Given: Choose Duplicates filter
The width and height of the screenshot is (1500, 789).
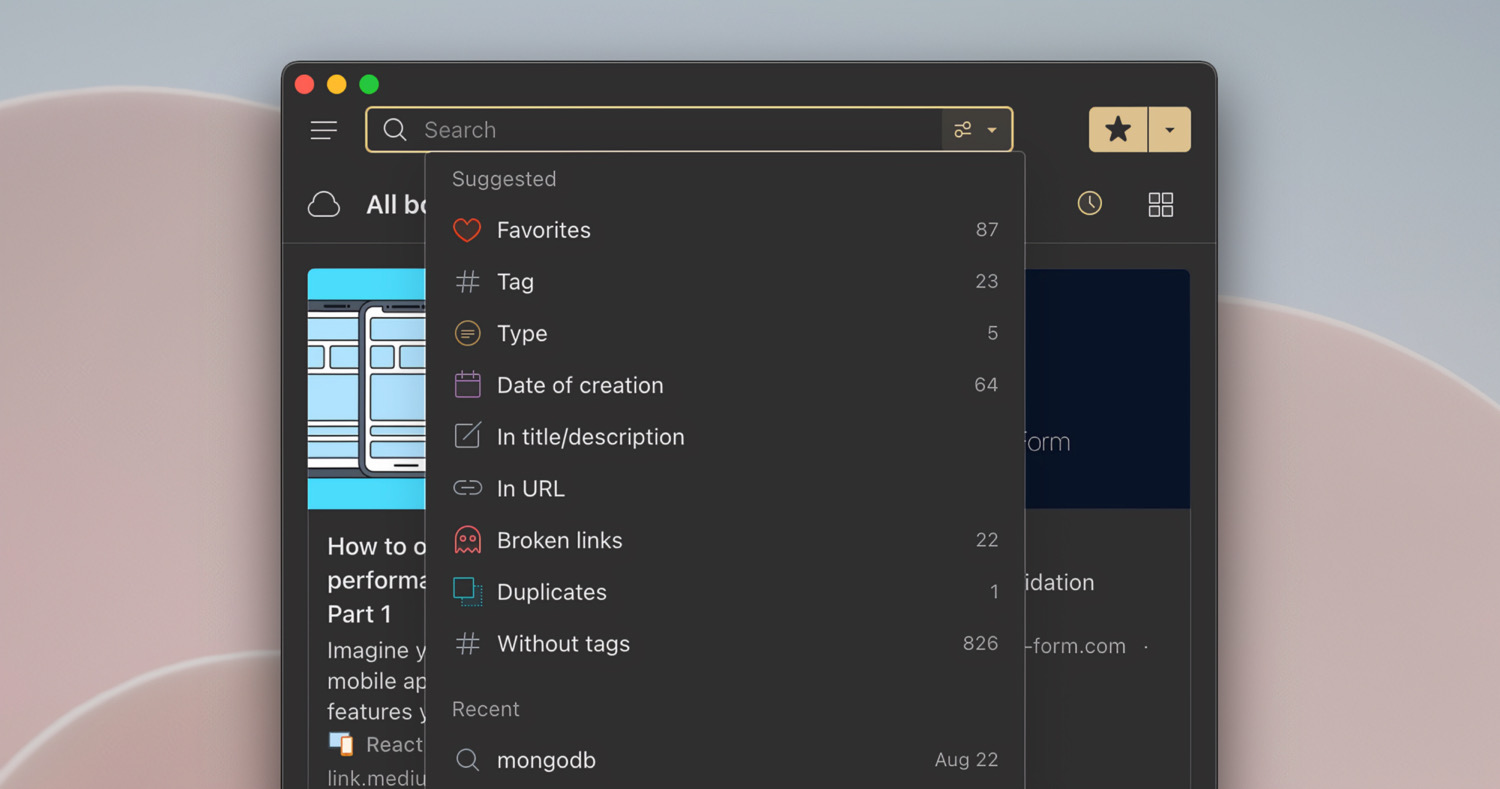Looking at the screenshot, I should point(725,592).
